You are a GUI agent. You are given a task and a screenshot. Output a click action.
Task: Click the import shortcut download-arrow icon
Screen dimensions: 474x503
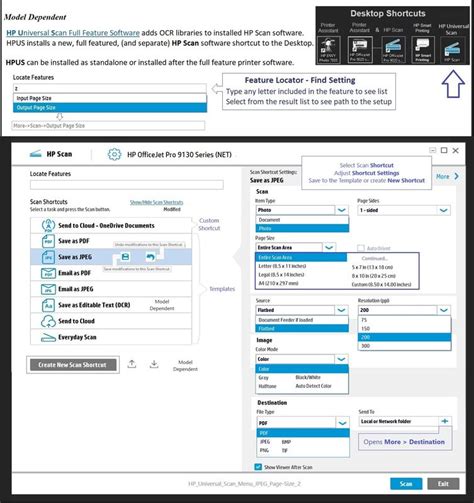click(x=154, y=364)
